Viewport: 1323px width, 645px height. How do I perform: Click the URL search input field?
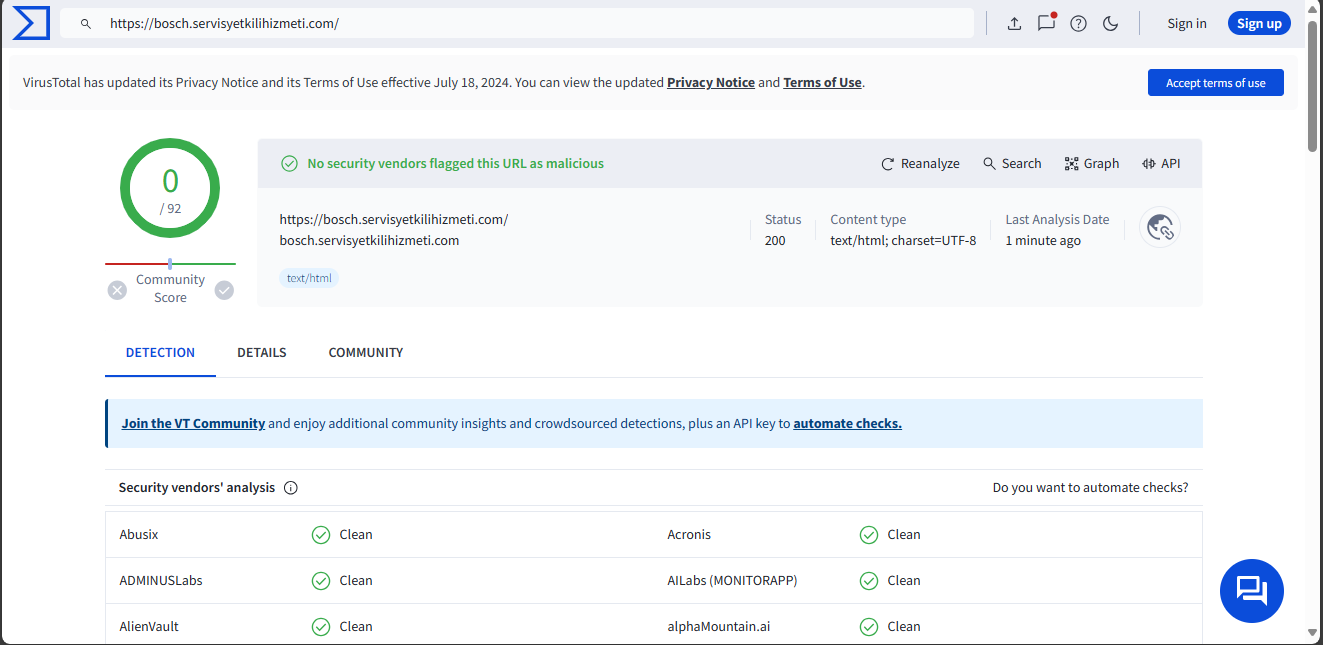pyautogui.click(x=520, y=23)
